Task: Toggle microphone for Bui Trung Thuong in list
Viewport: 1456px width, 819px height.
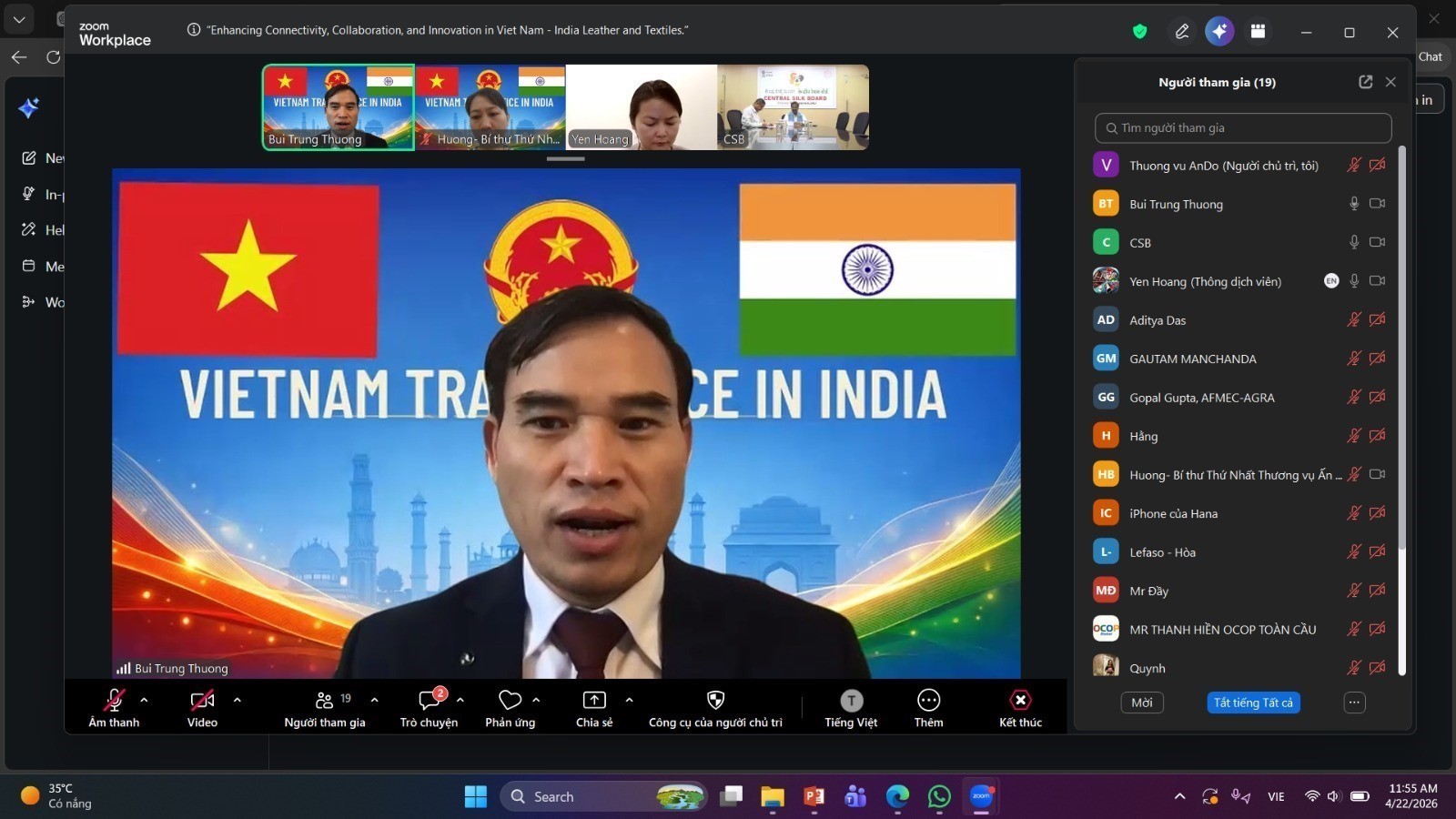Action: tap(1354, 204)
